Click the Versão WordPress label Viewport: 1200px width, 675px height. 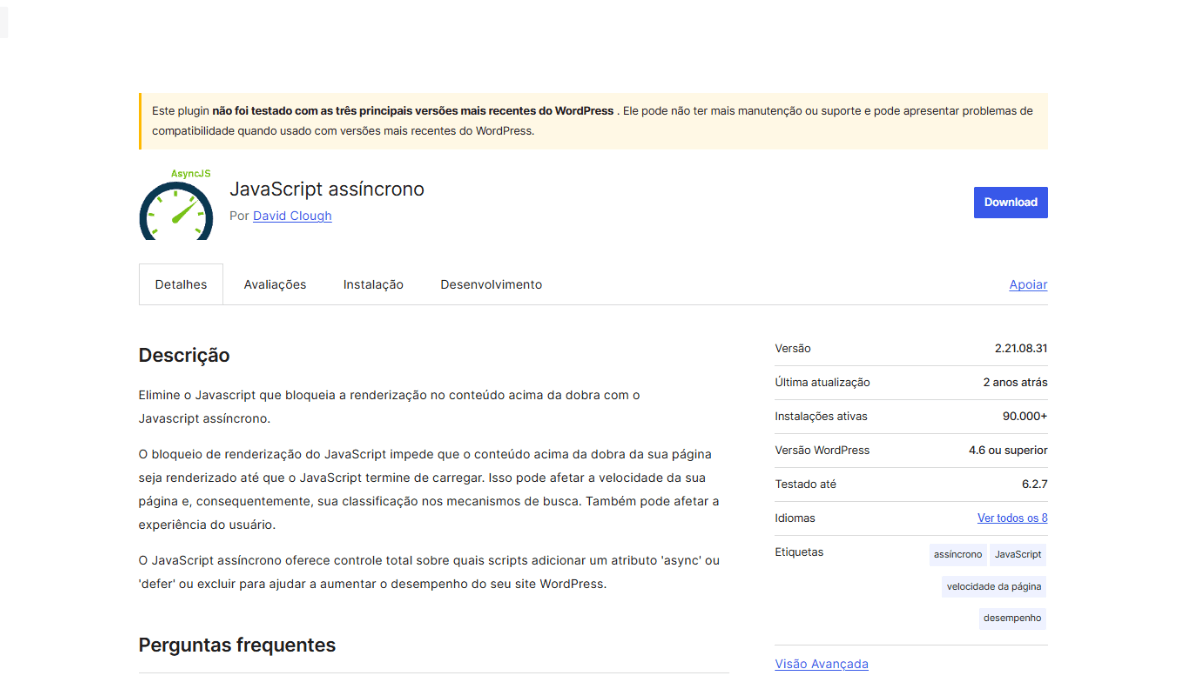pos(822,450)
